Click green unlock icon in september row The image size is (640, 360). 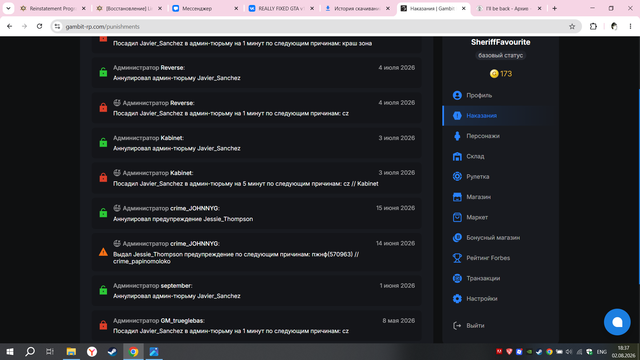(103, 290)
